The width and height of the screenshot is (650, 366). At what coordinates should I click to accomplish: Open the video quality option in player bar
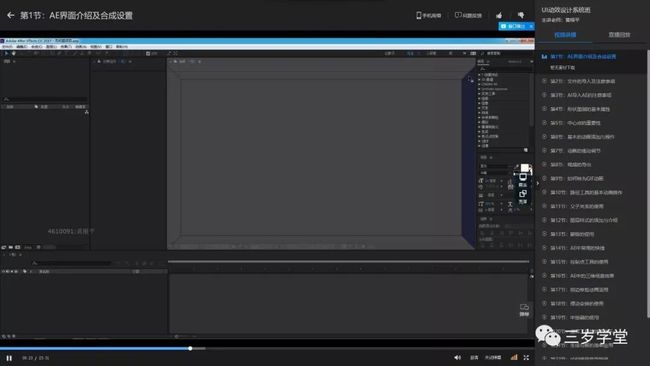(x=493, y=358)
